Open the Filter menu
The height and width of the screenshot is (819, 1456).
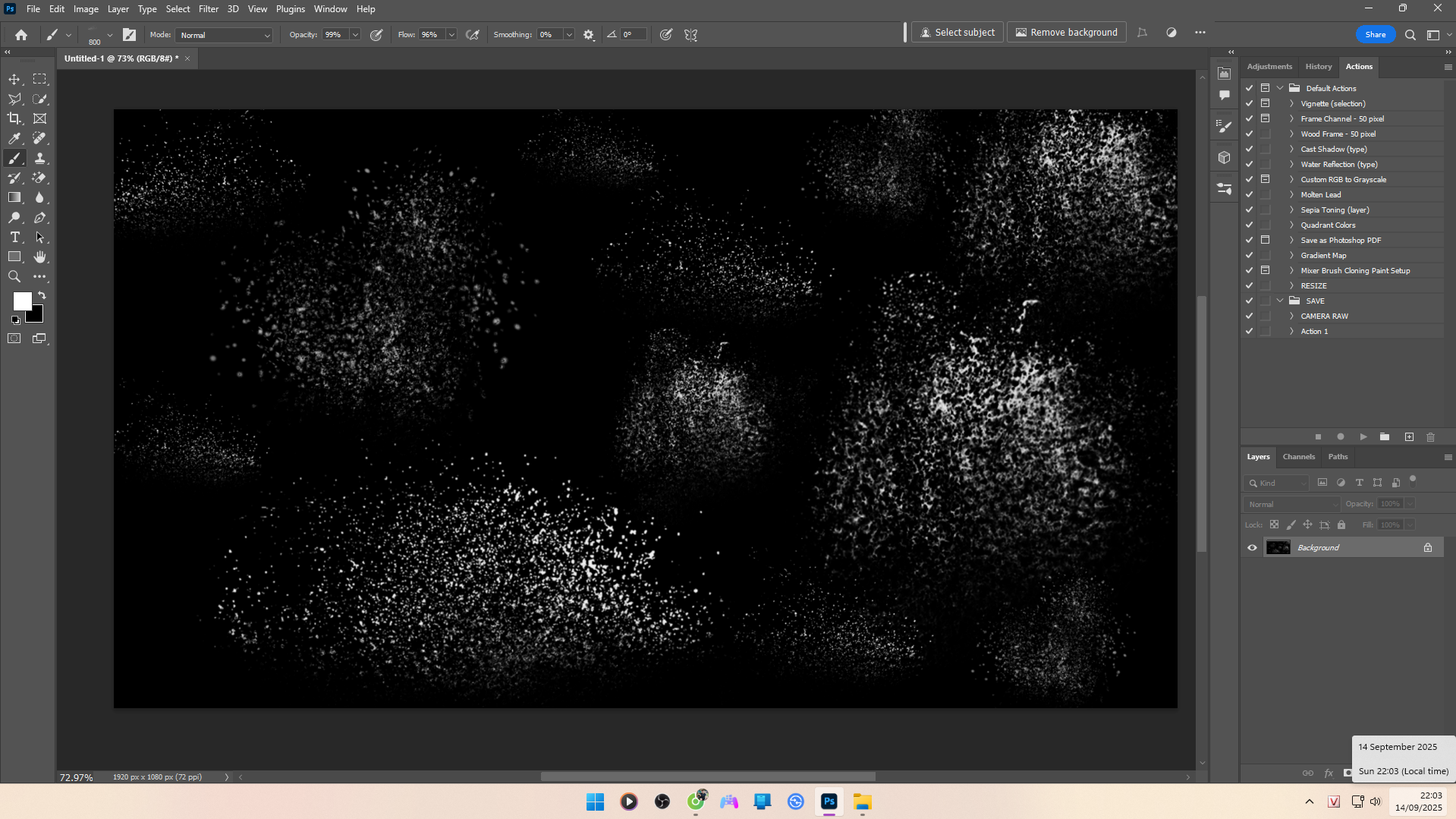pos(208,9)
